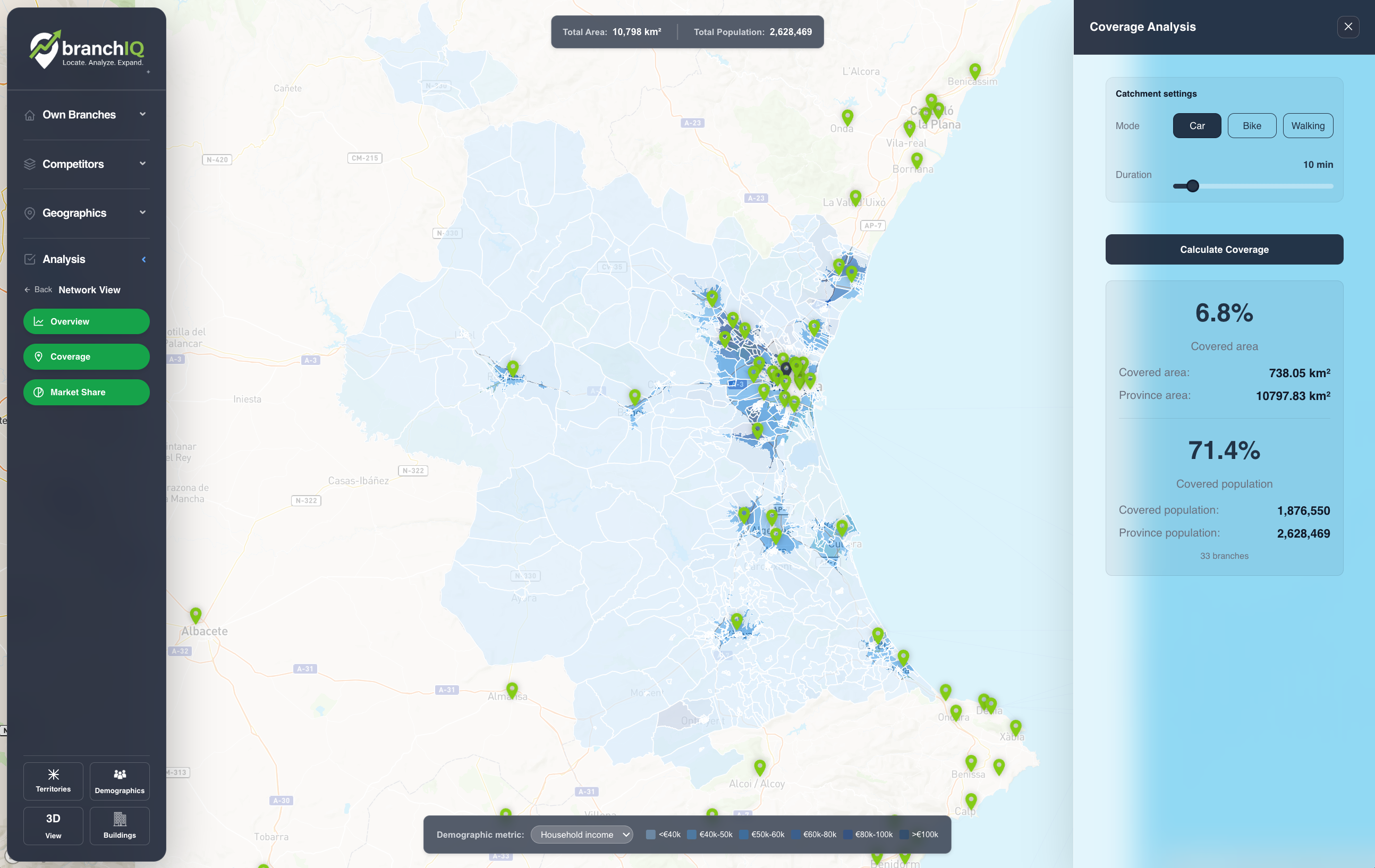Click the Own Branches home icon
The height and width of the screenshot is (868, 1375).
[30, 115]
